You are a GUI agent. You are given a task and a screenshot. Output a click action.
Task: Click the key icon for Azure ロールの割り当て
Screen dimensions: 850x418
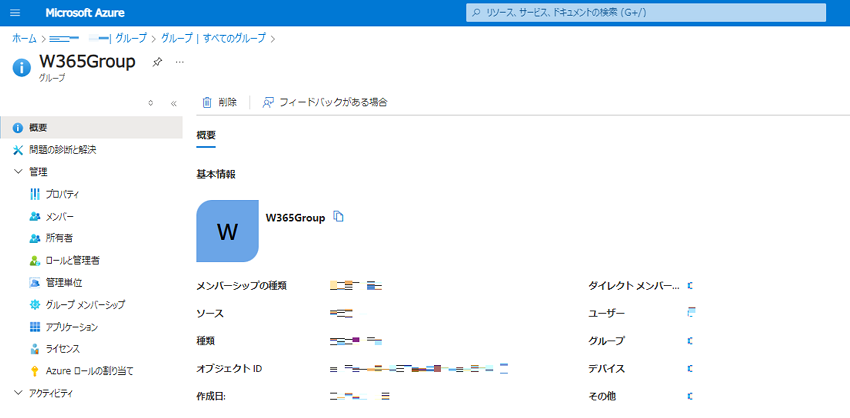(35, 371)
